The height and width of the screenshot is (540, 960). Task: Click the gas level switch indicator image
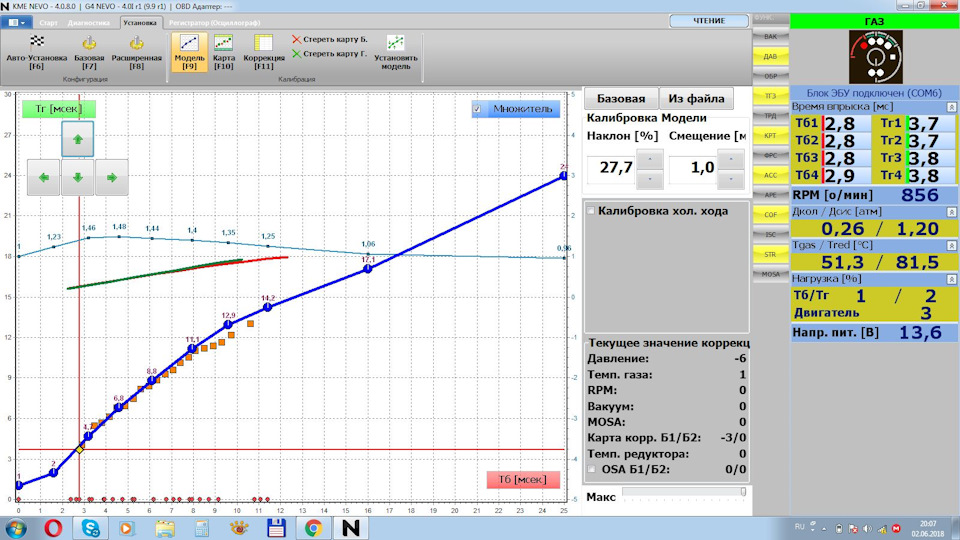click(875, 57)
